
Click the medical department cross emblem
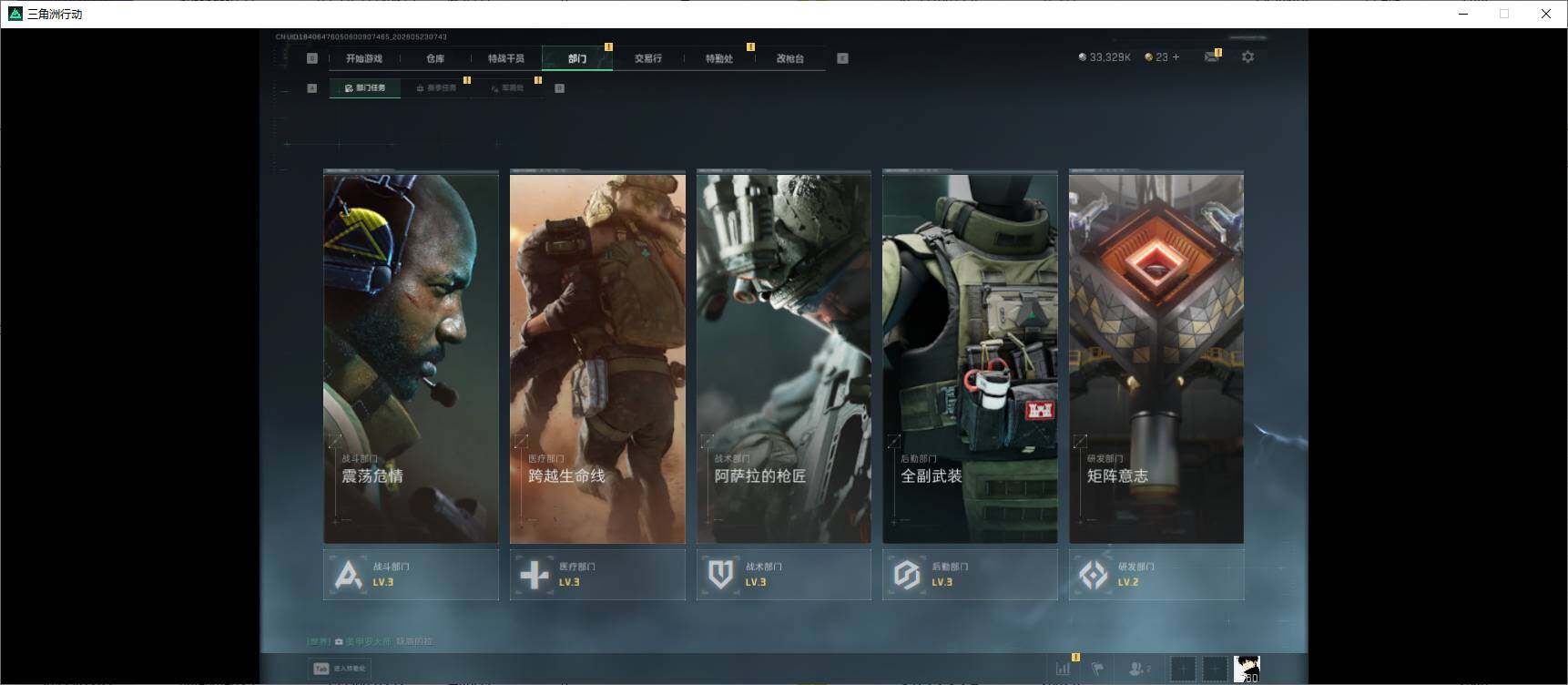coord(535,575)
